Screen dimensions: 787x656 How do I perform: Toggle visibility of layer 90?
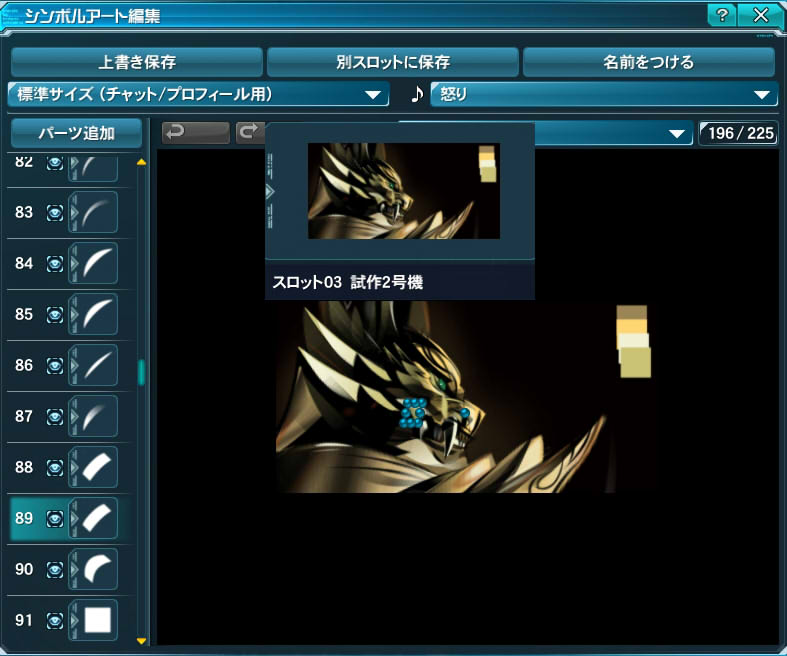pyautogui.click(x=55, y=570)
